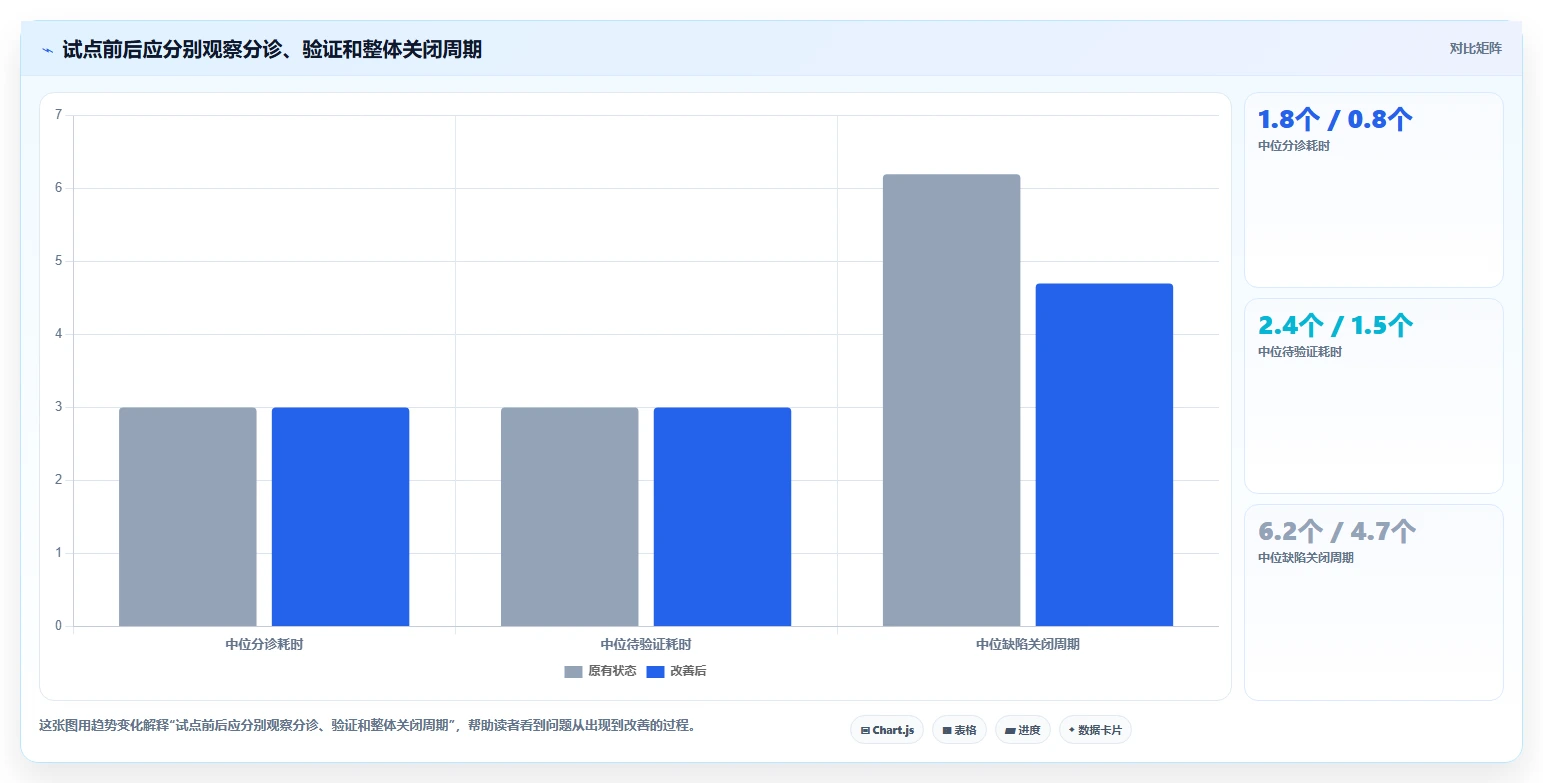Click the blue bar for 中位待验证耗时
This screenshot has height=783, width=1543.
[x=722, y=517]
